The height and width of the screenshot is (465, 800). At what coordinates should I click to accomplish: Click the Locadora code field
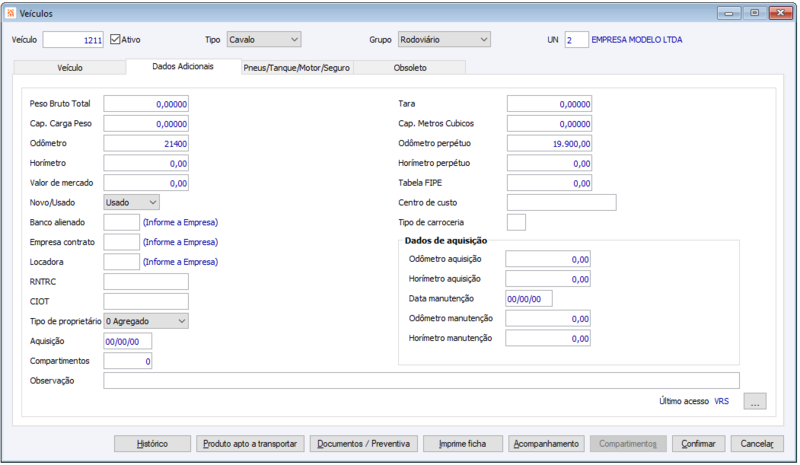[121, 262]
